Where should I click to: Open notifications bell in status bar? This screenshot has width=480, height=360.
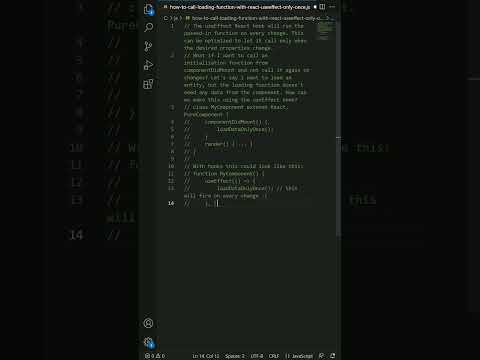[332, 356]
